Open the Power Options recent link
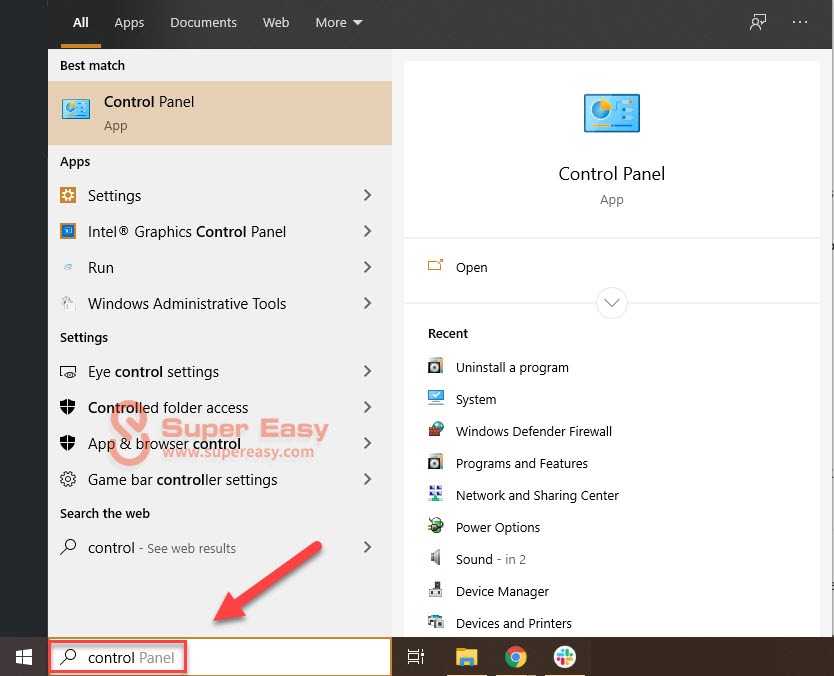Viewport: 834px width, 676px height. tap(498, 527)
